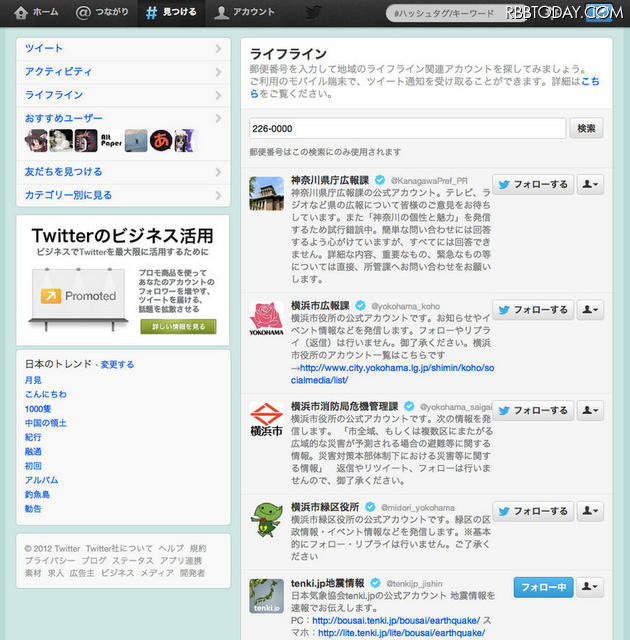Click the tenki.jp map avatar
The height and width of the screenshot is (640, 630).
[266, 596]
